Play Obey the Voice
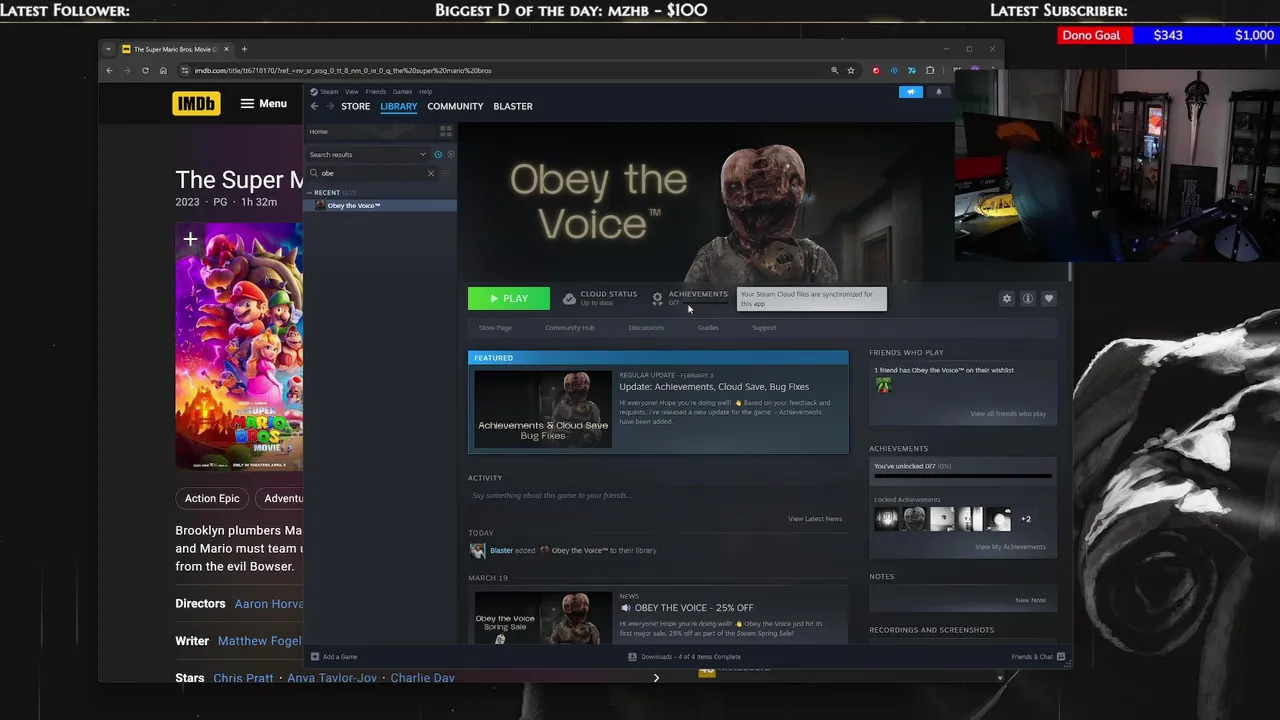The image size is (1280, 720). coord(509,298)
